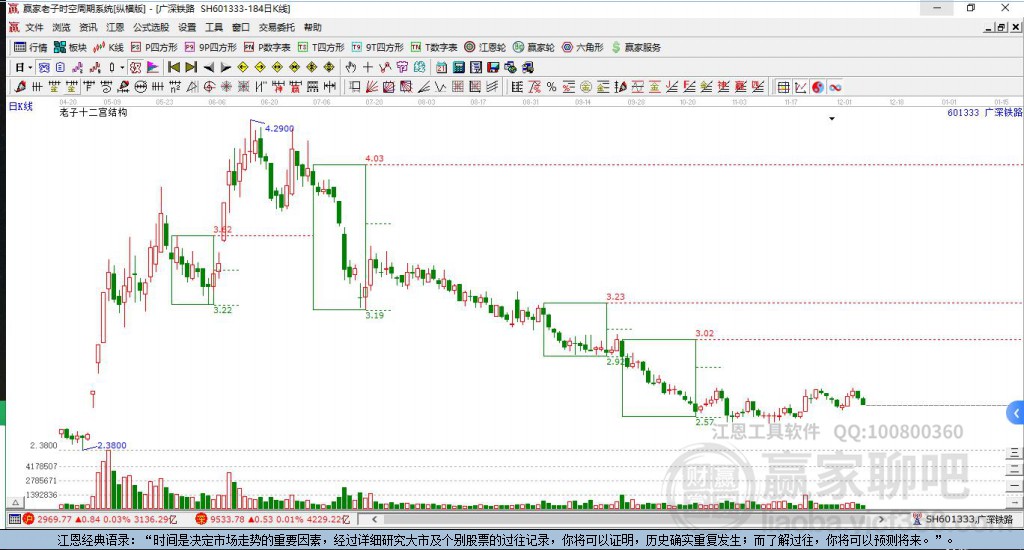Click the 老子十二宫结构 indicator title
1024x550 pixels.
93,112
